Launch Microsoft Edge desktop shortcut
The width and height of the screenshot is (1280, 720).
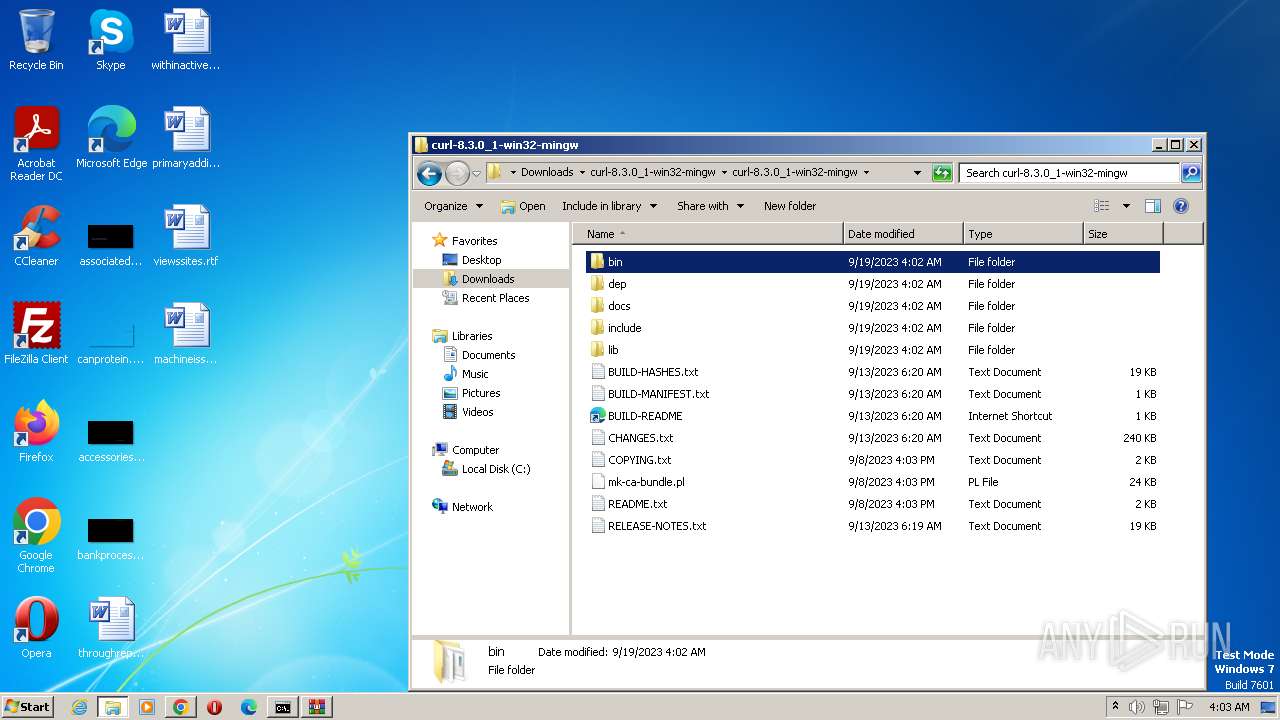pyautogui.click(x=111, y=138)
